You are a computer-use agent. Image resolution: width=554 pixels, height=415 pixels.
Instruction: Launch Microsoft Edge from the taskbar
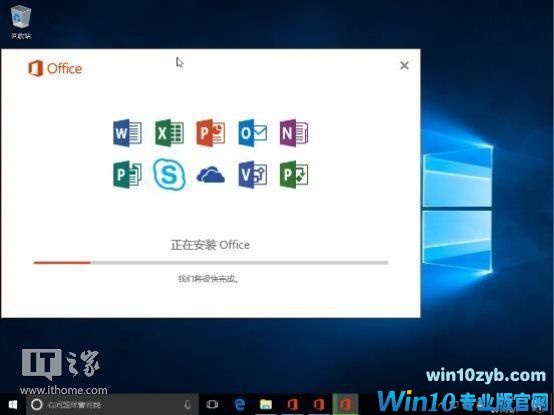(240, 404)
